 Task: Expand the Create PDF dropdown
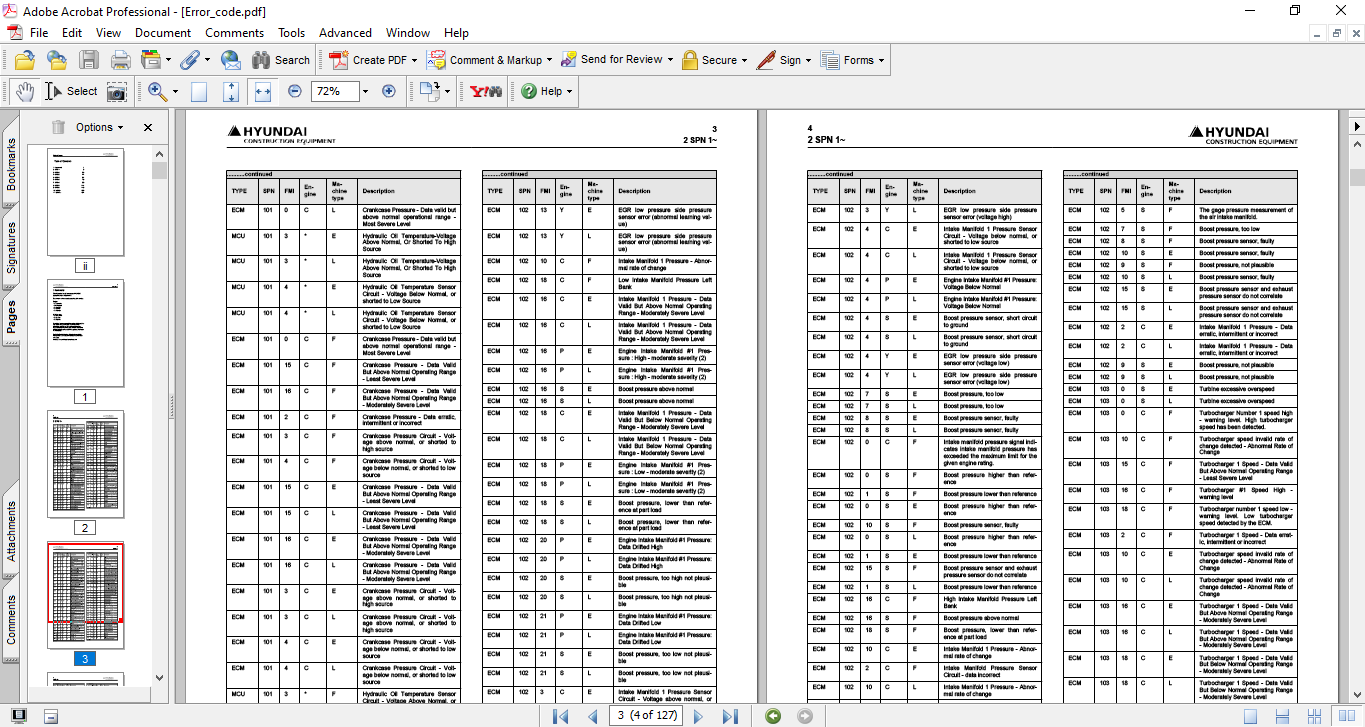(x=415, y=60)
